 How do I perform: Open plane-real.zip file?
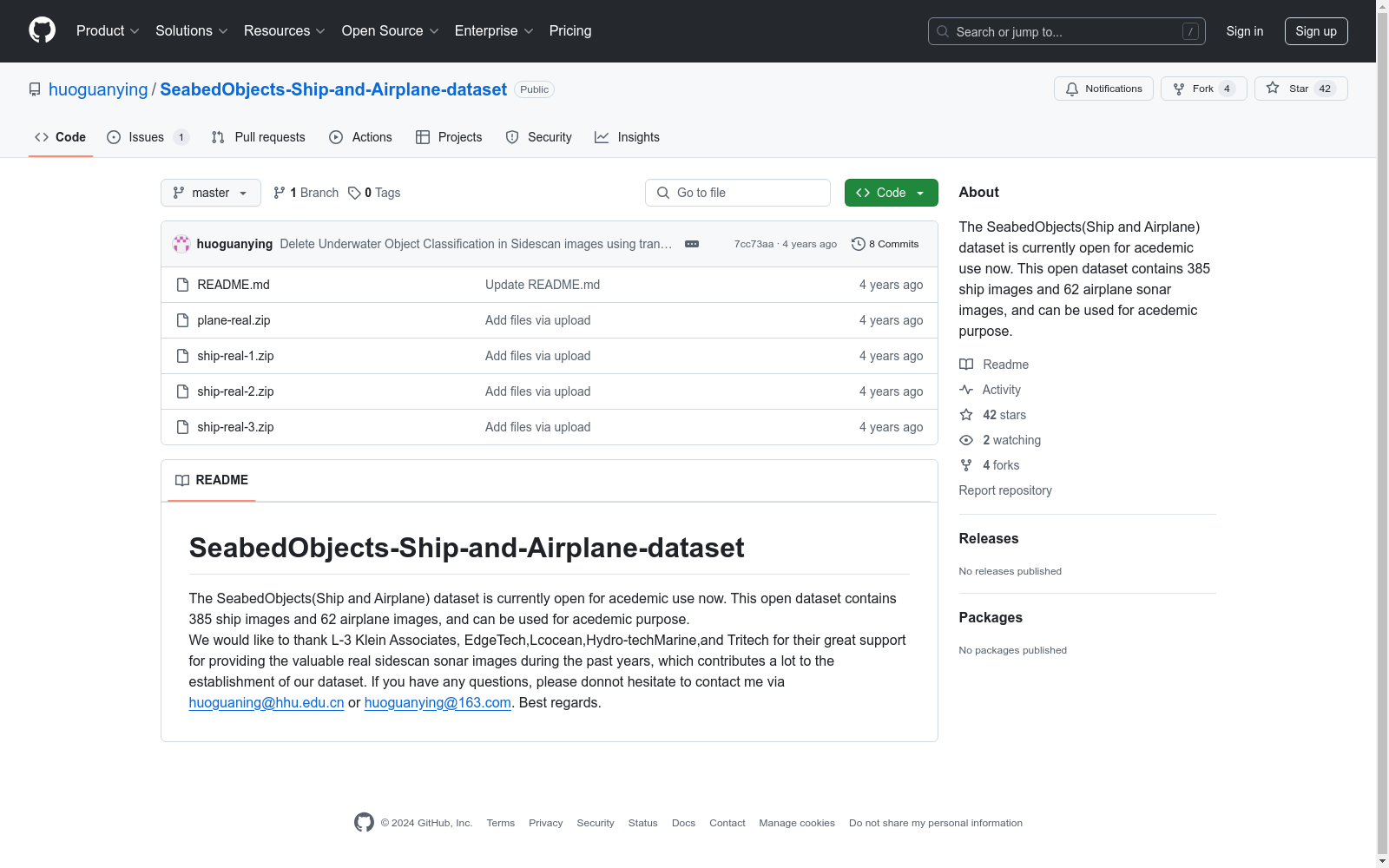234,320
